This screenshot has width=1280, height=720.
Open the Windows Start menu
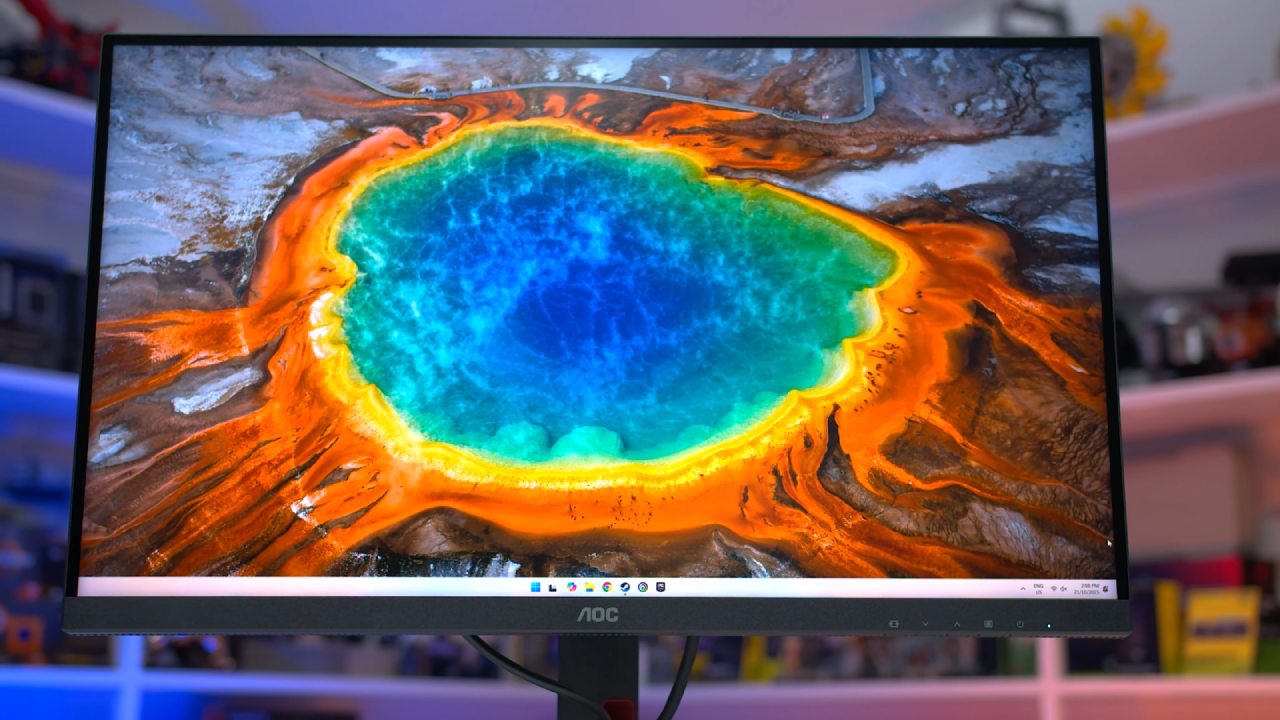pyautogui.click(x=536, y=587)
